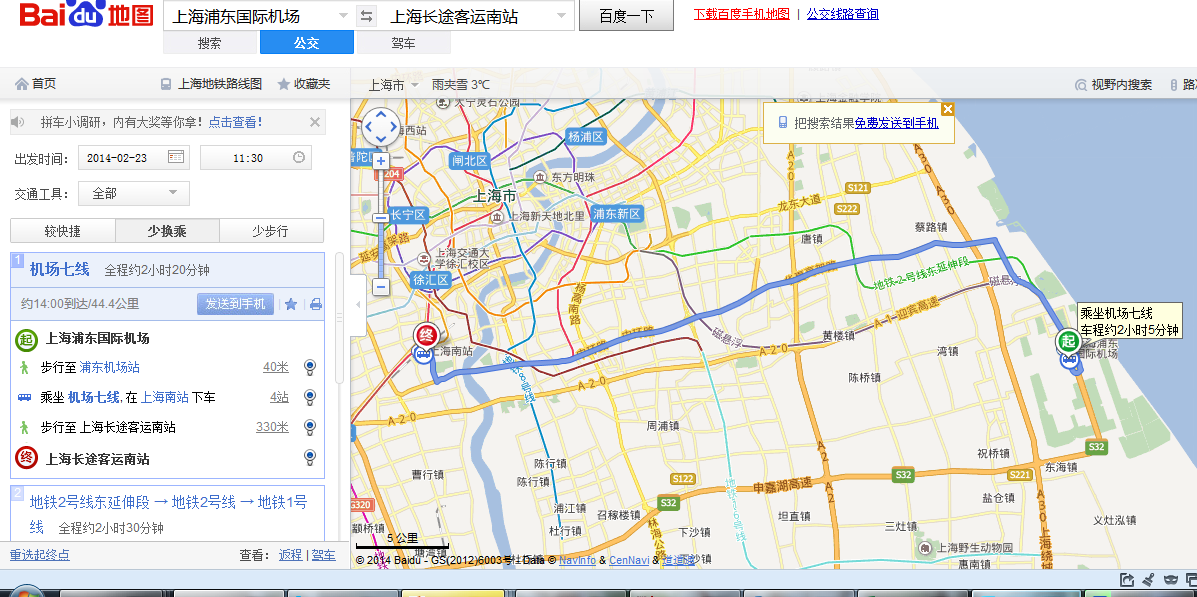Open the CenNavi data link
The image size is (1197, 597).
(x=629, y=560)
